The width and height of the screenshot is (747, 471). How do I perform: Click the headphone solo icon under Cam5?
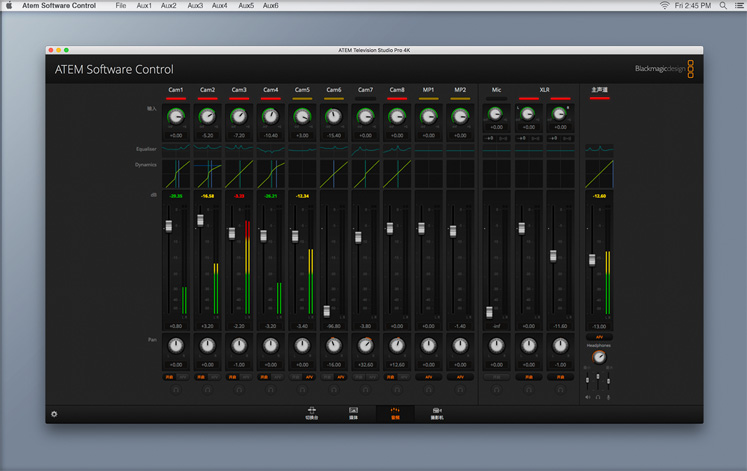tap(302, 389)
